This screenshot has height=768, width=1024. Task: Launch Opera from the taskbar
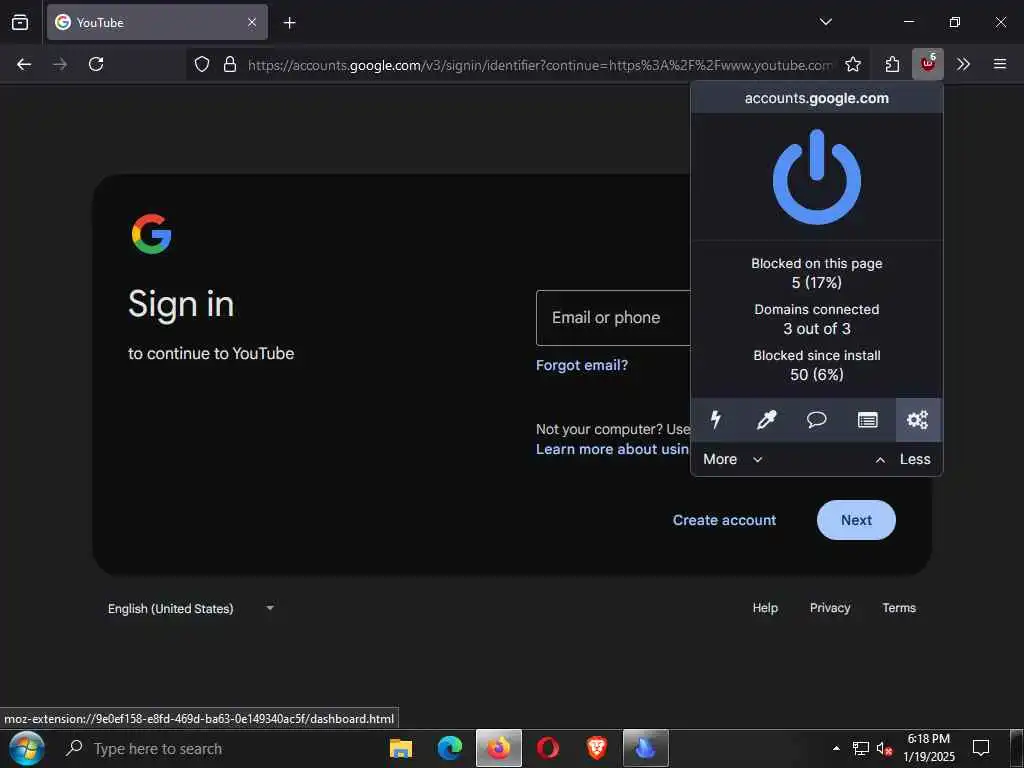coord(547,748)
